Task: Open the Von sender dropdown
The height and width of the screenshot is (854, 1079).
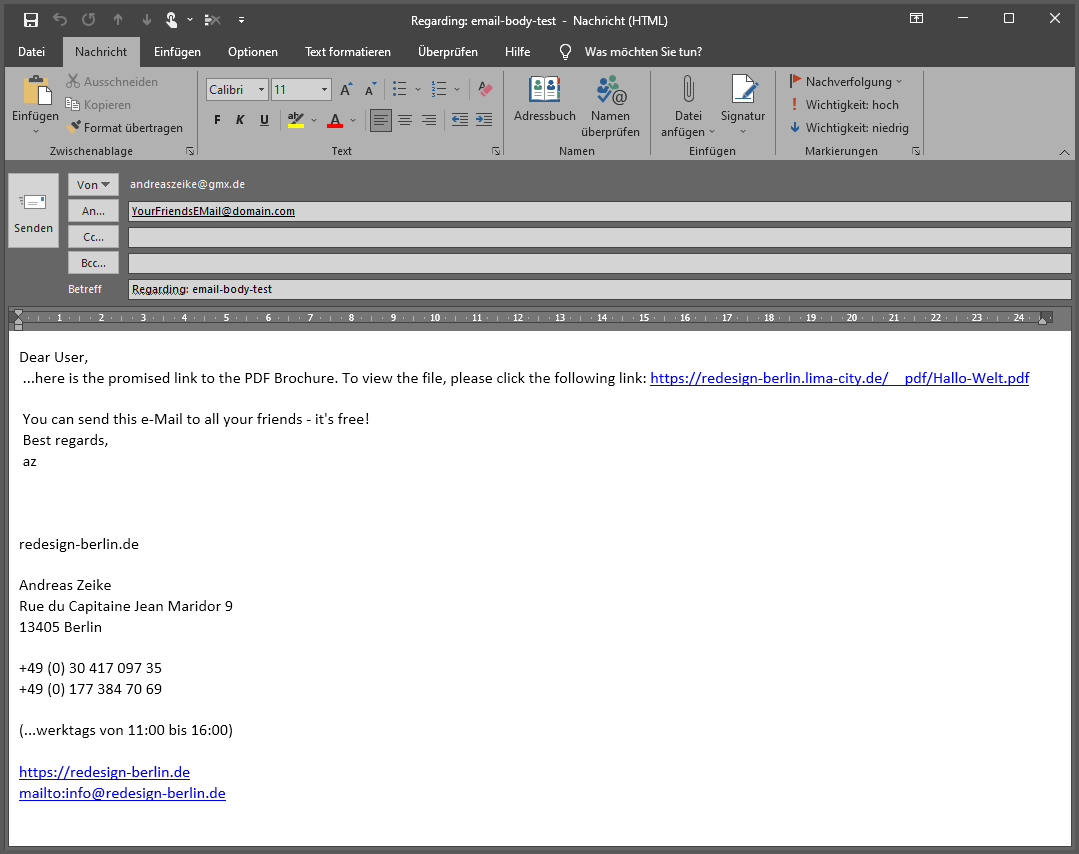Action: 93,184
